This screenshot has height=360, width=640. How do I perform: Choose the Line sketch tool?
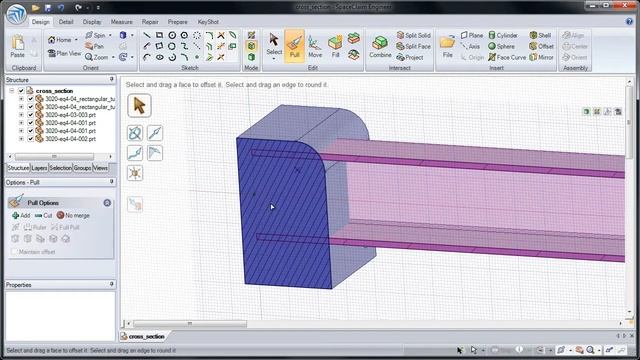pyautogui.click(x=147, y=36)
